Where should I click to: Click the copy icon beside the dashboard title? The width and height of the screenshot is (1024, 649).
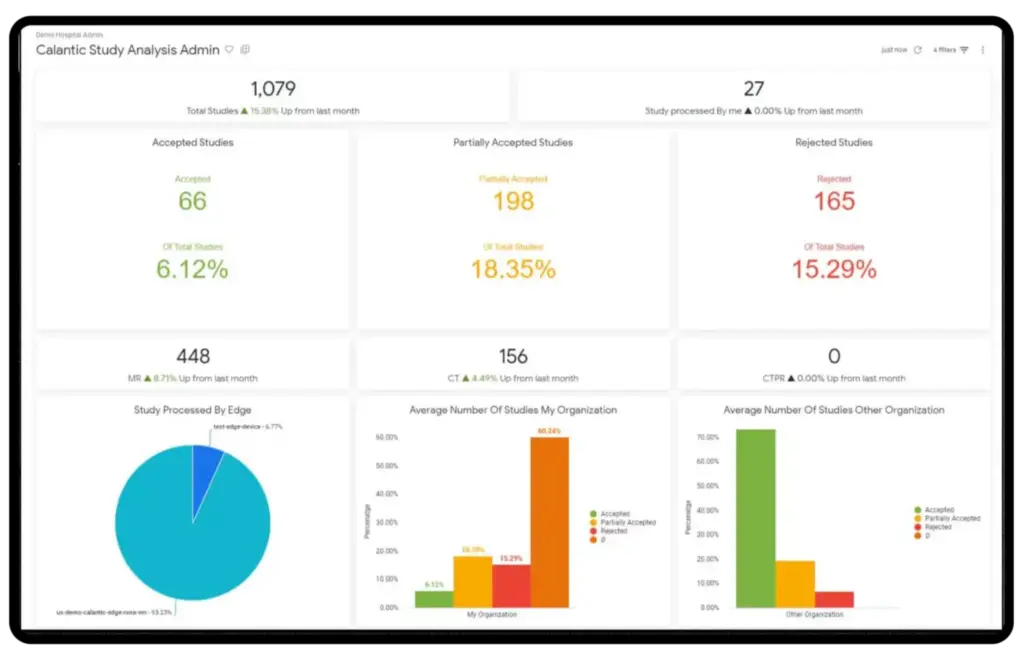(x=245, y=49)
